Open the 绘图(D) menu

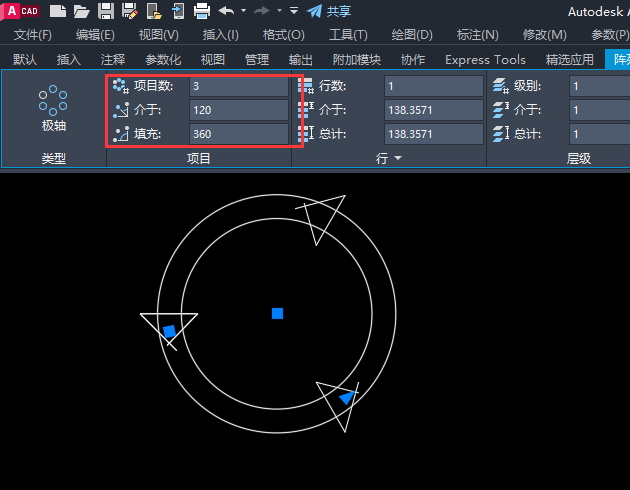411,35
